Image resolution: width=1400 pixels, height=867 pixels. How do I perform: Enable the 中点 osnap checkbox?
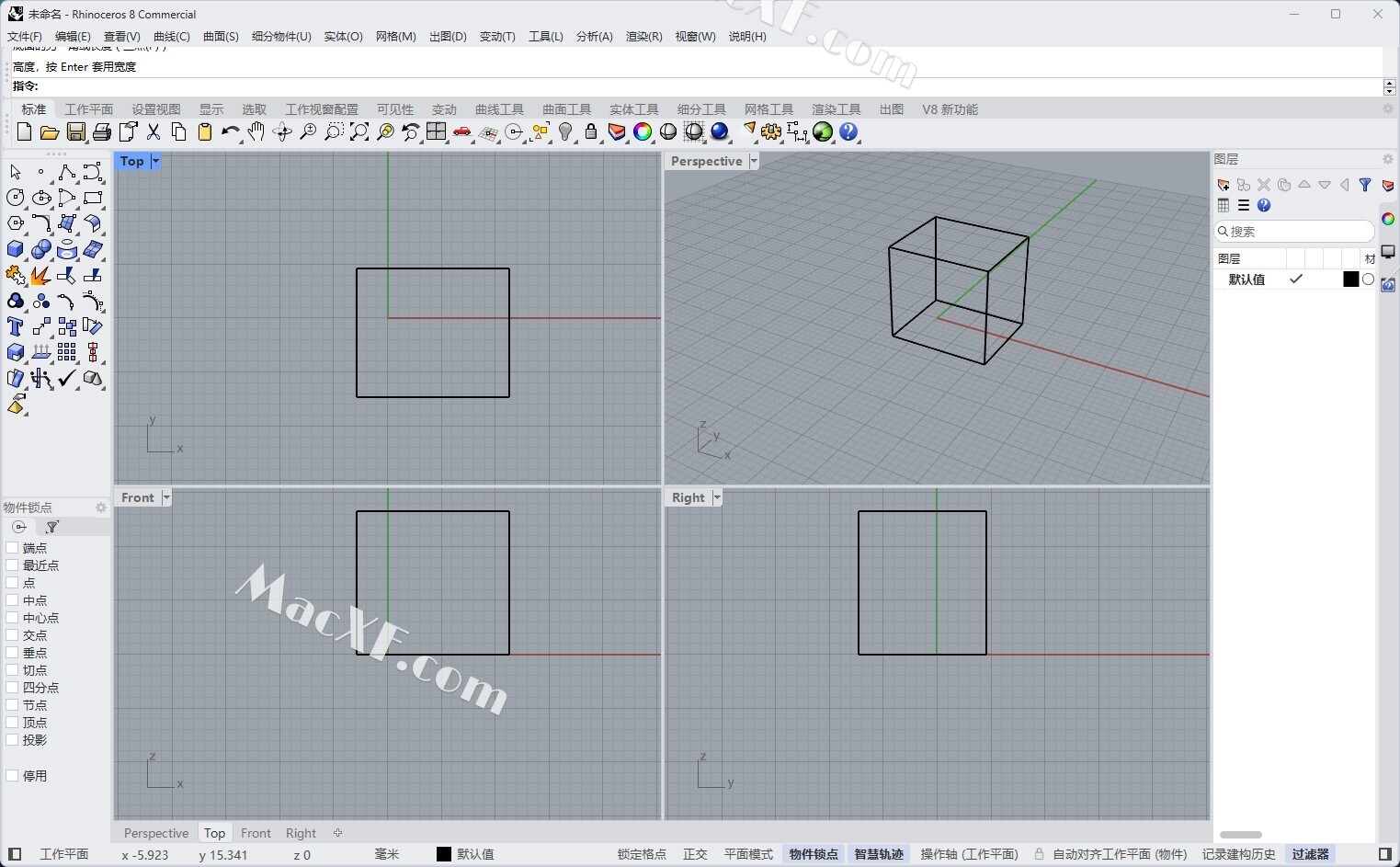click(12, 600)
